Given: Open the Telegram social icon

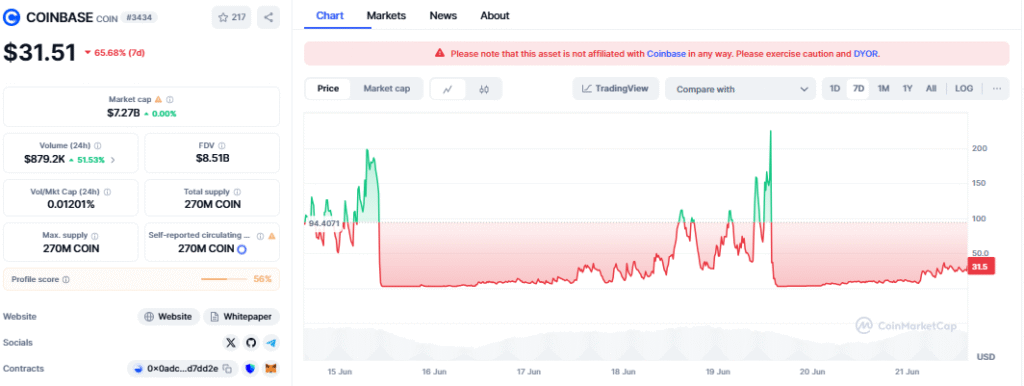Looking at the screenshot, I should coord(272,342).
